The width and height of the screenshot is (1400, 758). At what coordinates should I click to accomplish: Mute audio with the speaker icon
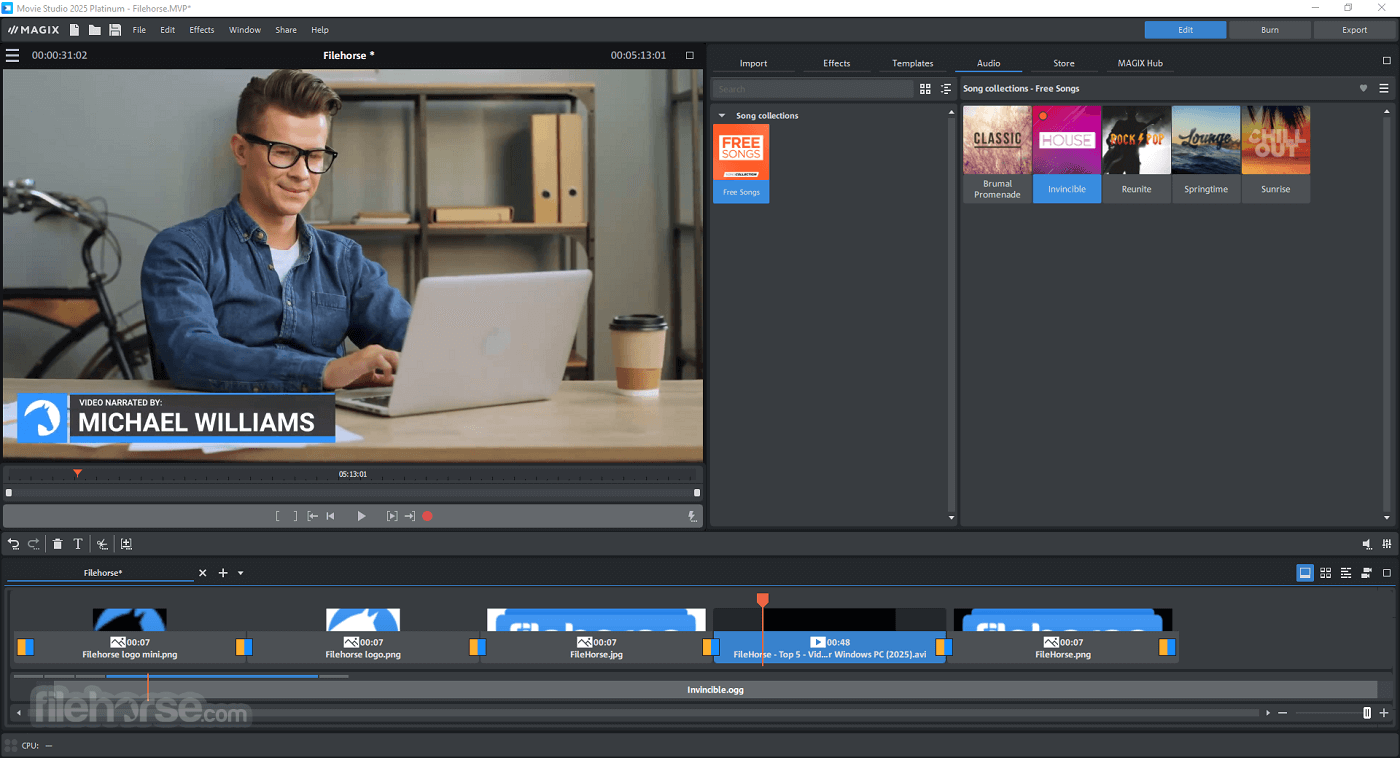coord(1367,544)
